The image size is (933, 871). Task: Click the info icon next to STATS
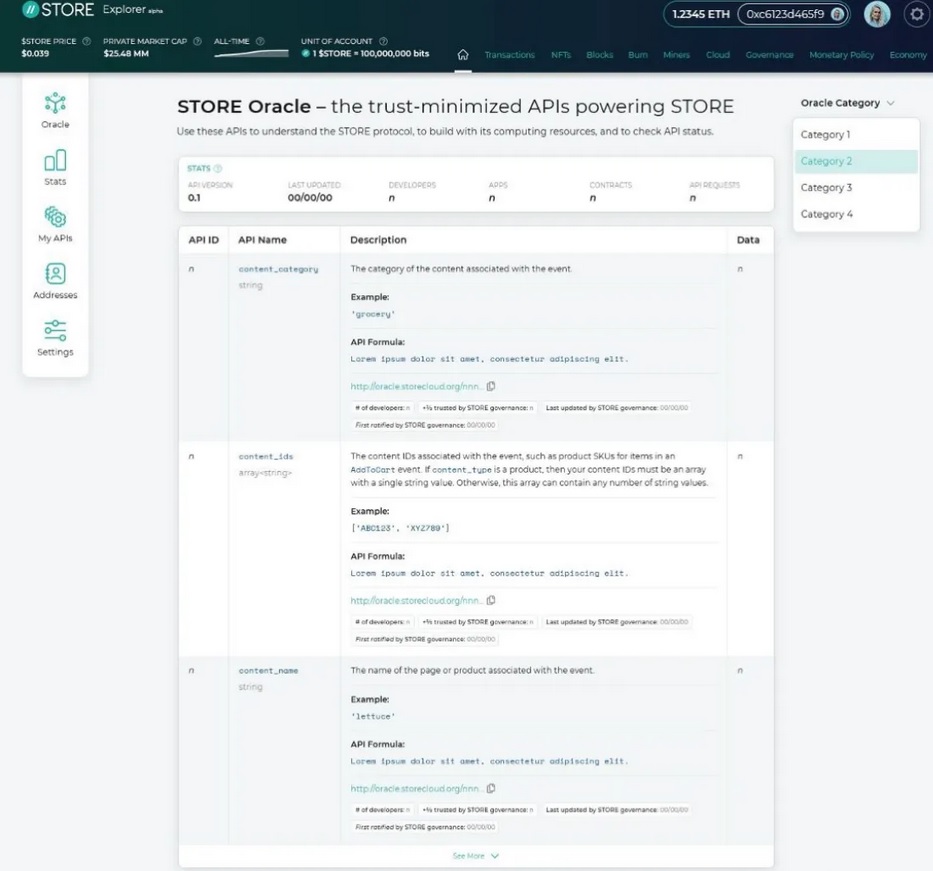coord(218,169)
